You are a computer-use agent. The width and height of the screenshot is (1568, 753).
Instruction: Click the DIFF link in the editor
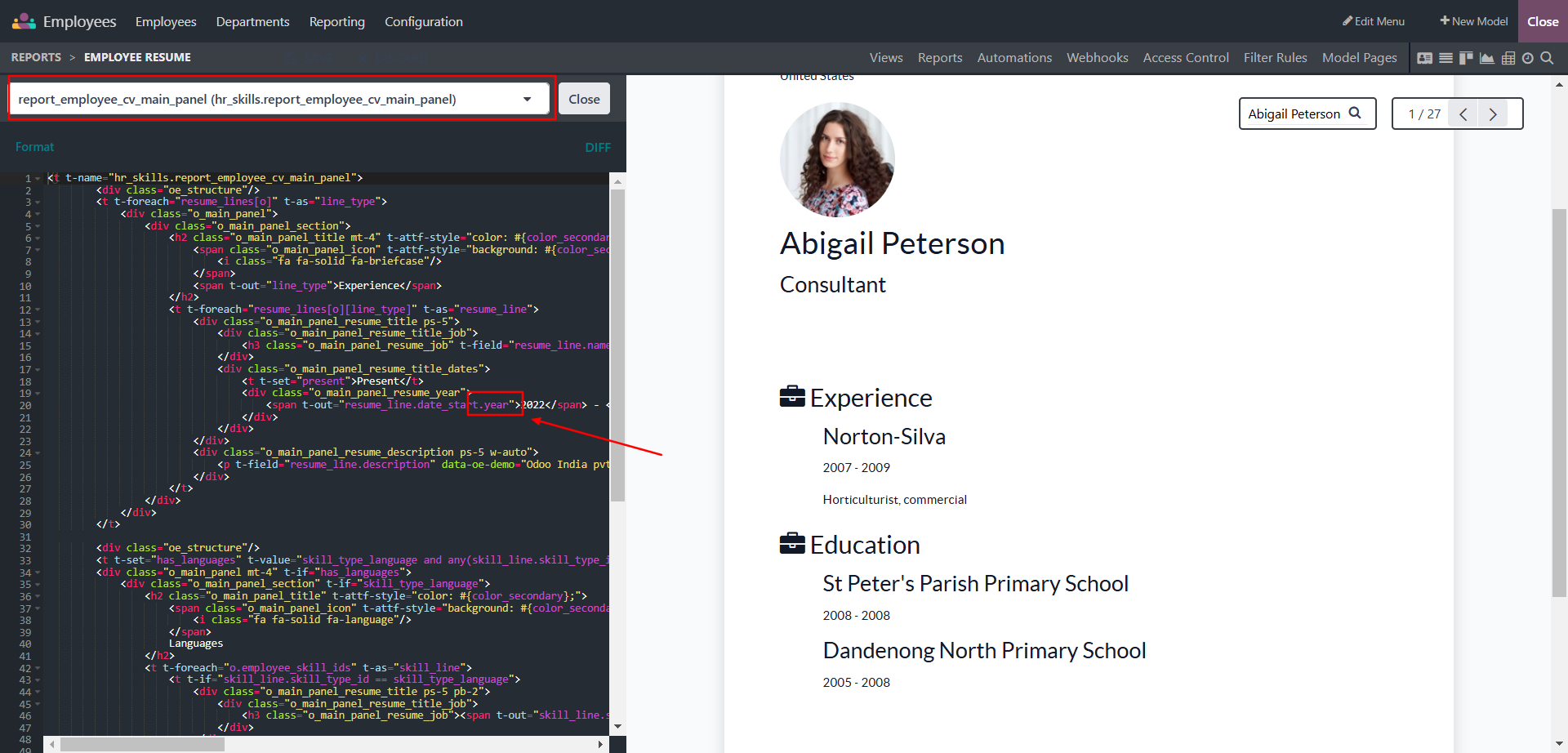pyautogui.click(x=598, y=148)
